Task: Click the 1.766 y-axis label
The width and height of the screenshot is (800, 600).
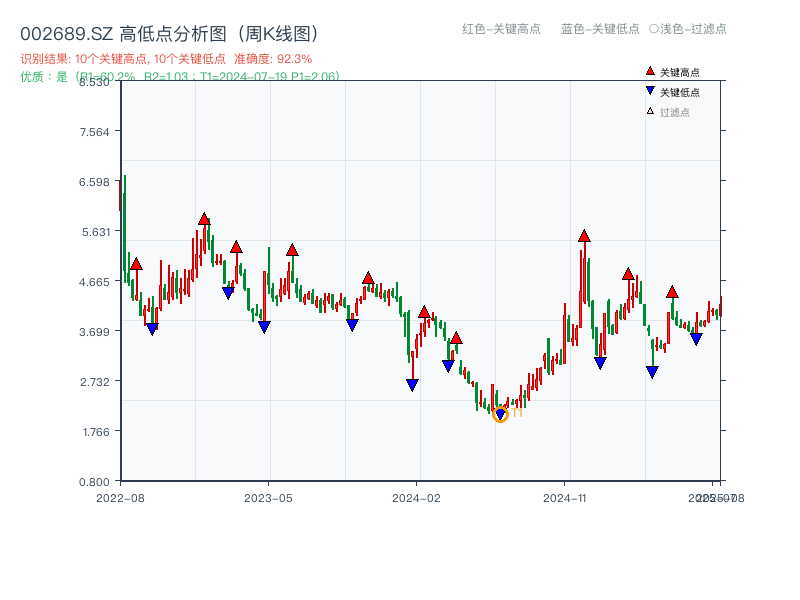Action: [96, 432]
